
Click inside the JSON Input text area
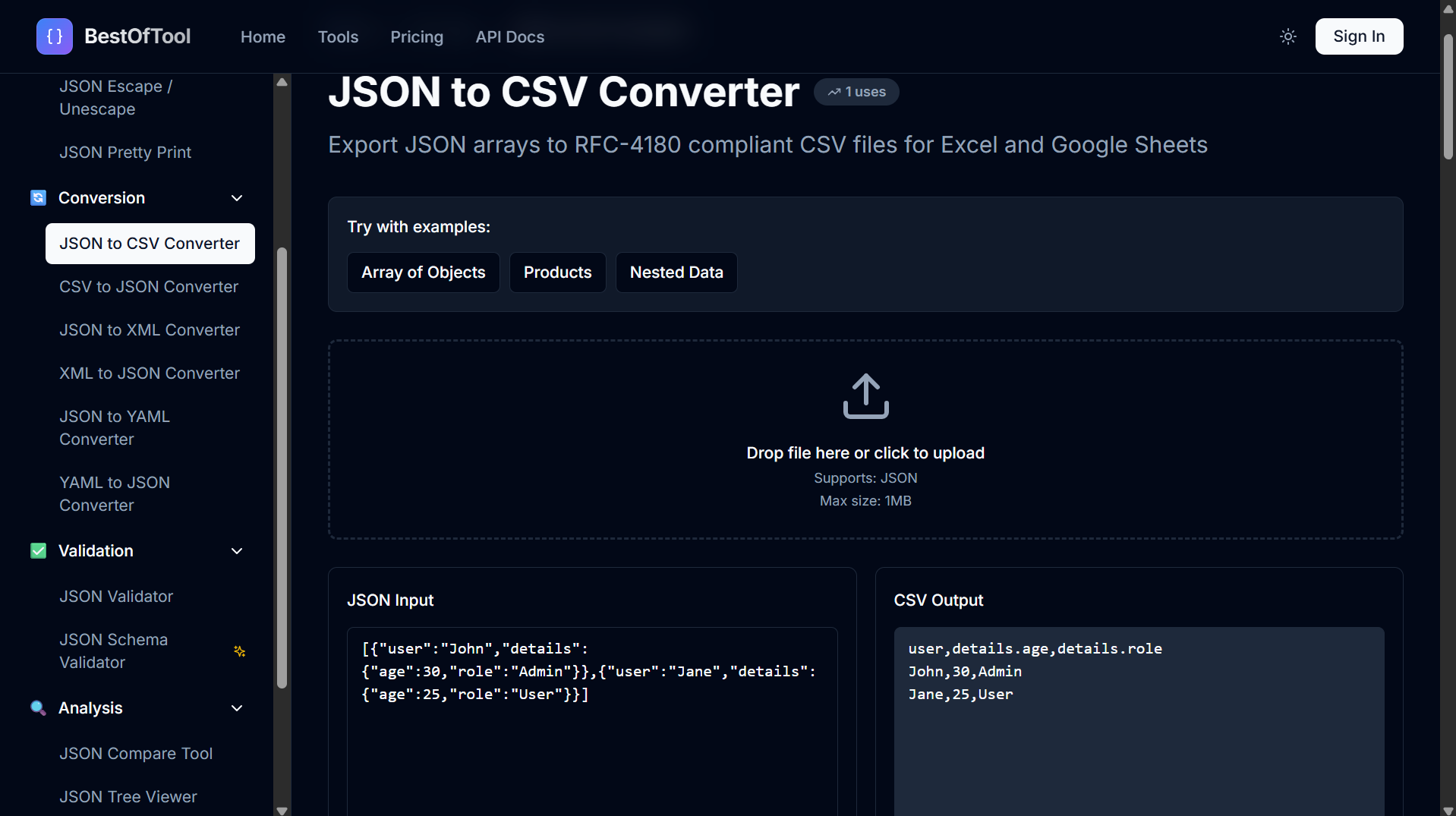pyautogui.click(x=592, y=721)
